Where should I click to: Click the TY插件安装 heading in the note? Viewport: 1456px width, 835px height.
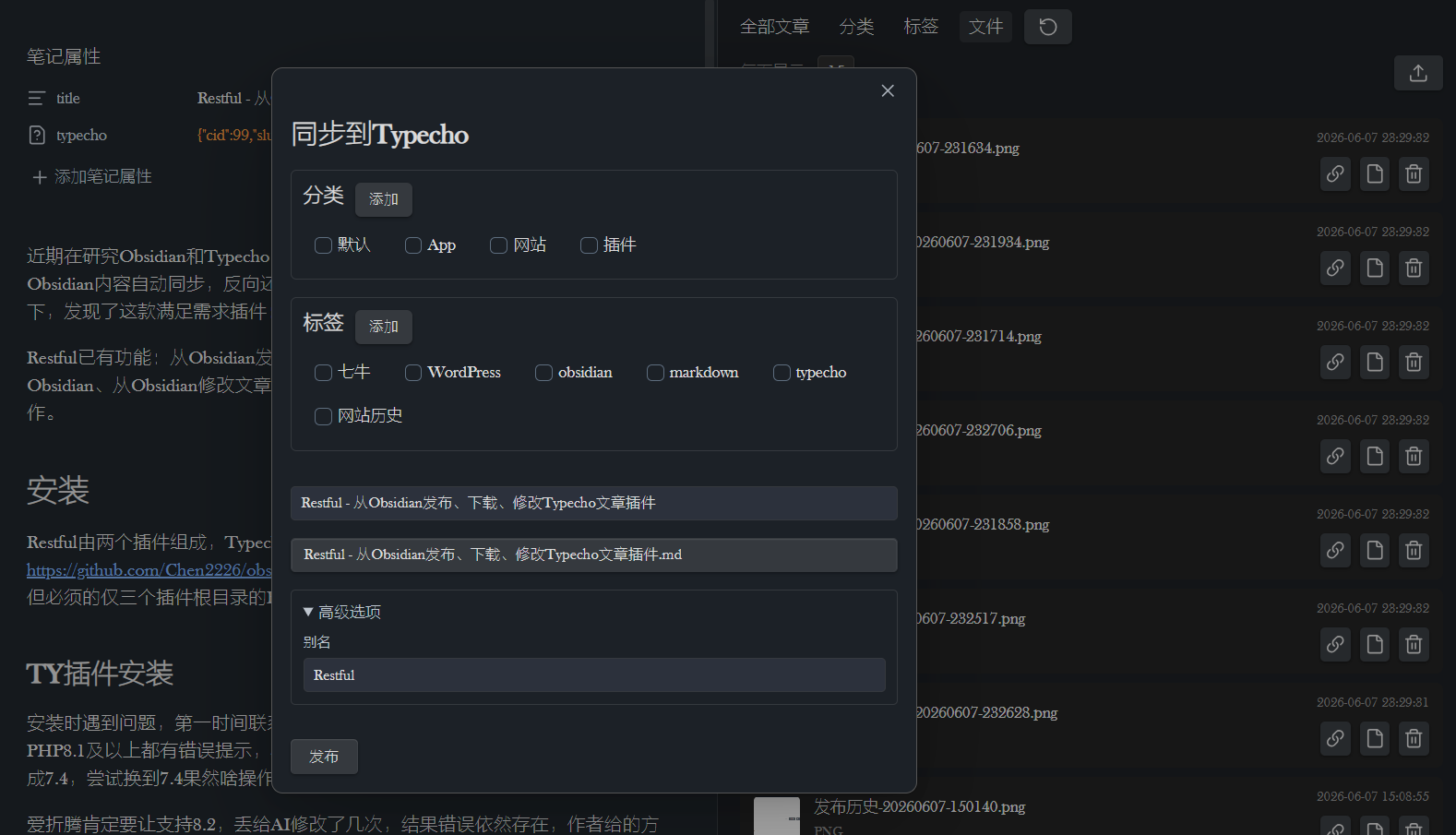point(100,674)
